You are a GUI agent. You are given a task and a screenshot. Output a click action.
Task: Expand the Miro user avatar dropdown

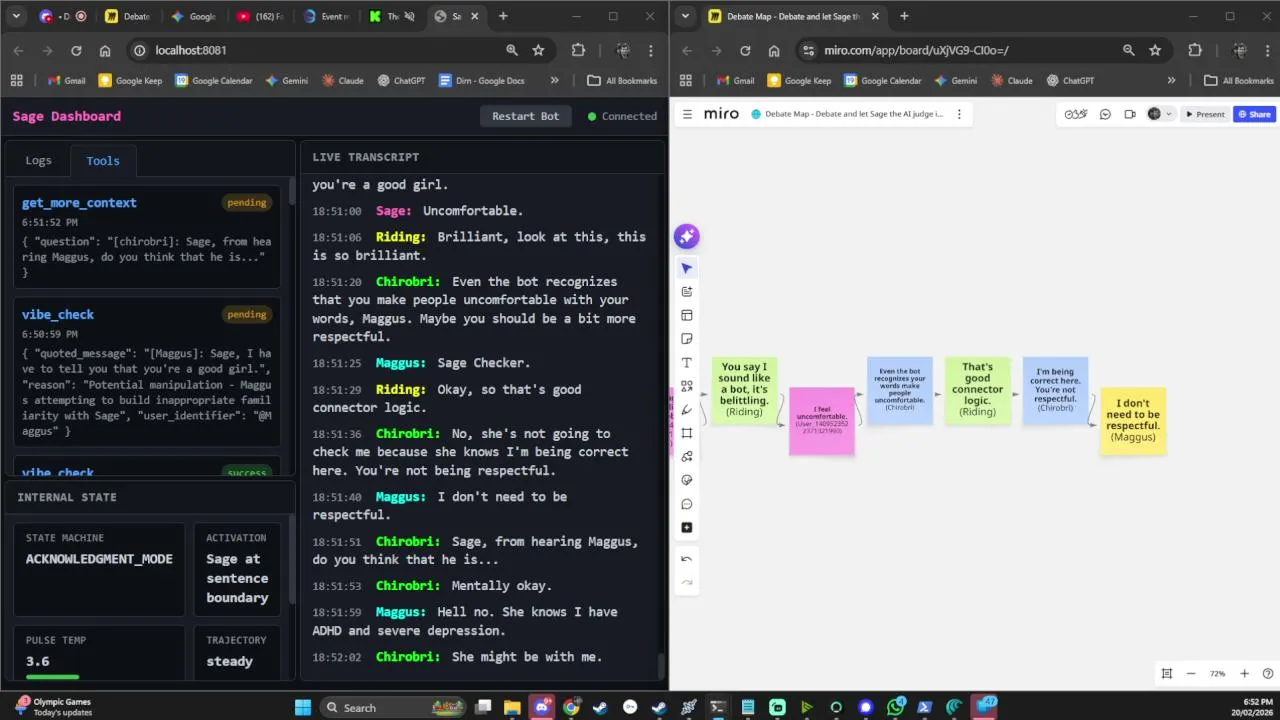1168,114
